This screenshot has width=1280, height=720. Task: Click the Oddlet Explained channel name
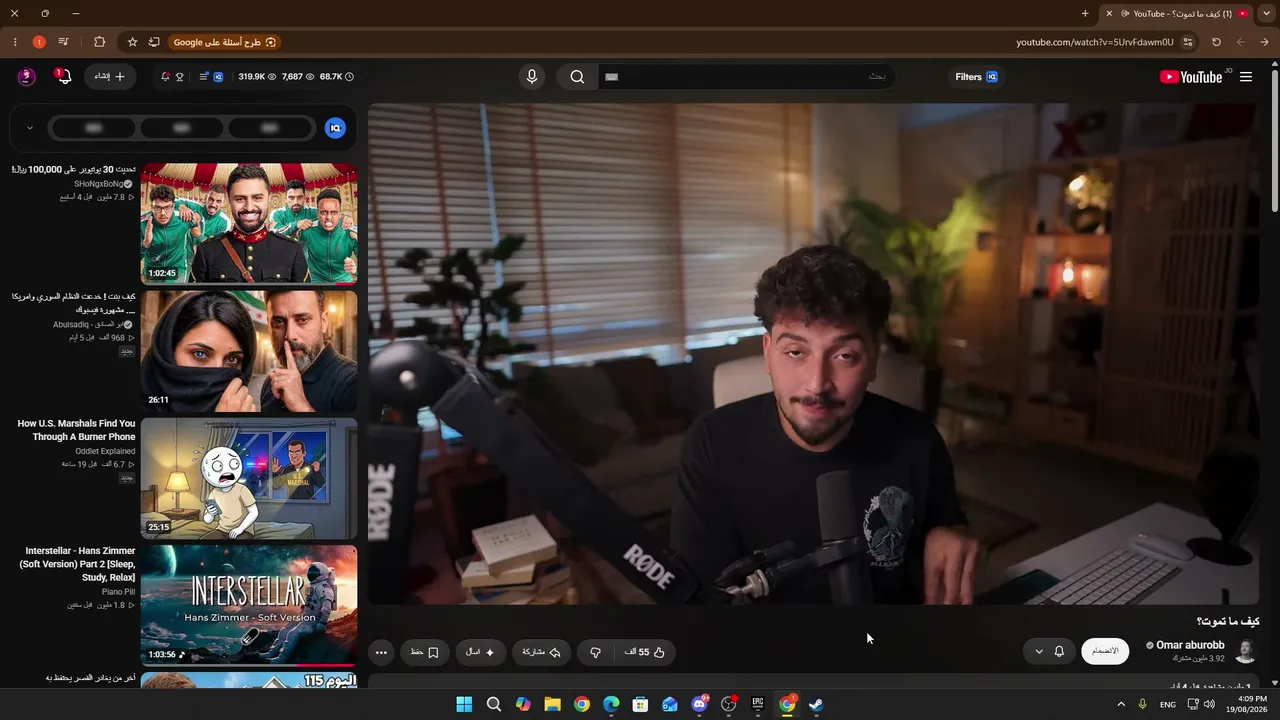(x=105, y=451)
